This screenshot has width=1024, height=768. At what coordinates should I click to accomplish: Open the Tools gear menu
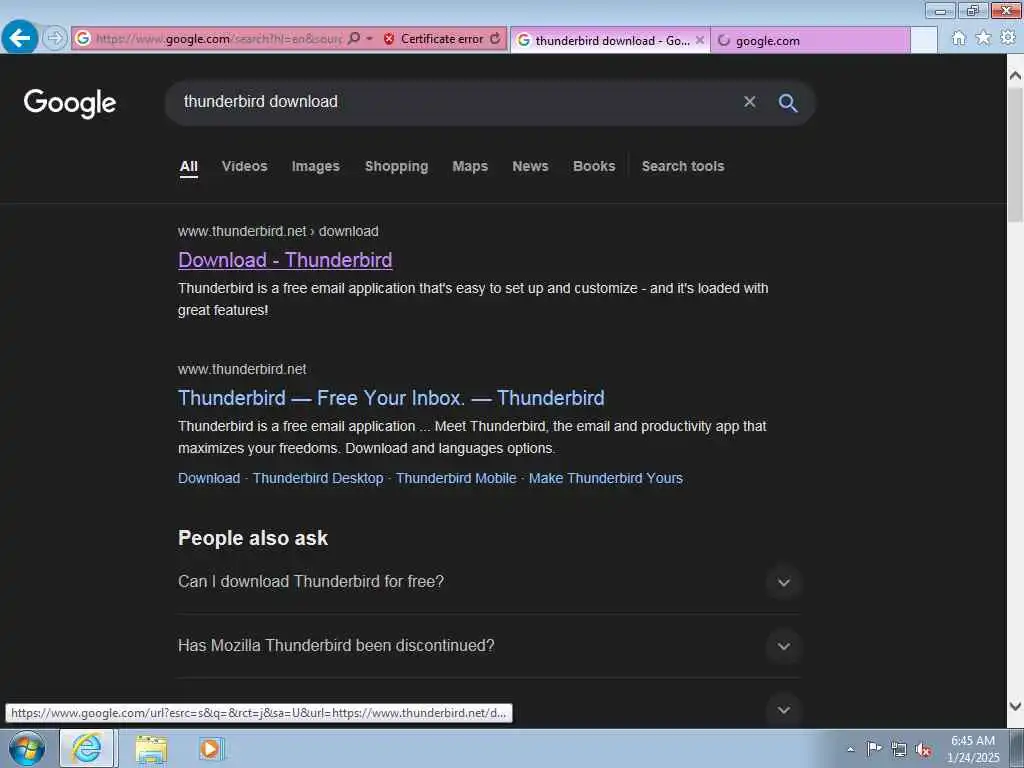click(x=1008, y=38)
